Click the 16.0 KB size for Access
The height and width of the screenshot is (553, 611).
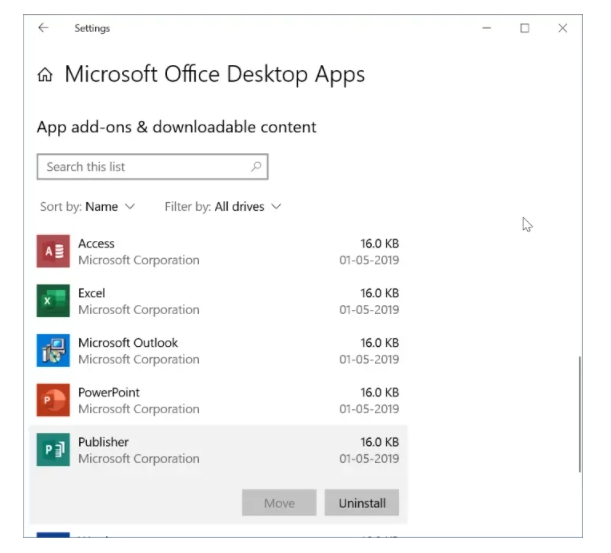380,244
